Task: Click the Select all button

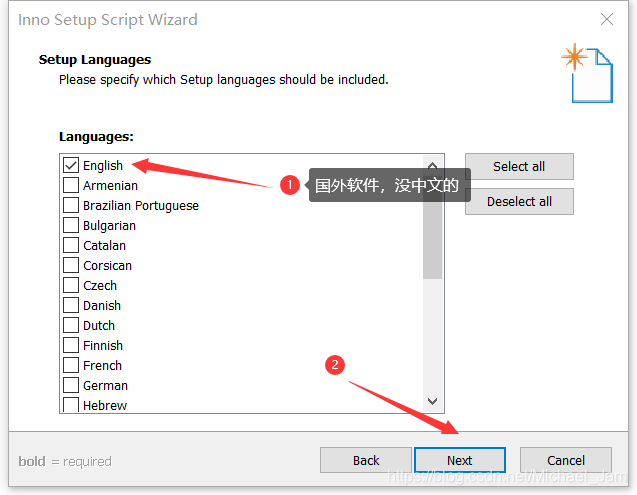Action: pos(519,167)
